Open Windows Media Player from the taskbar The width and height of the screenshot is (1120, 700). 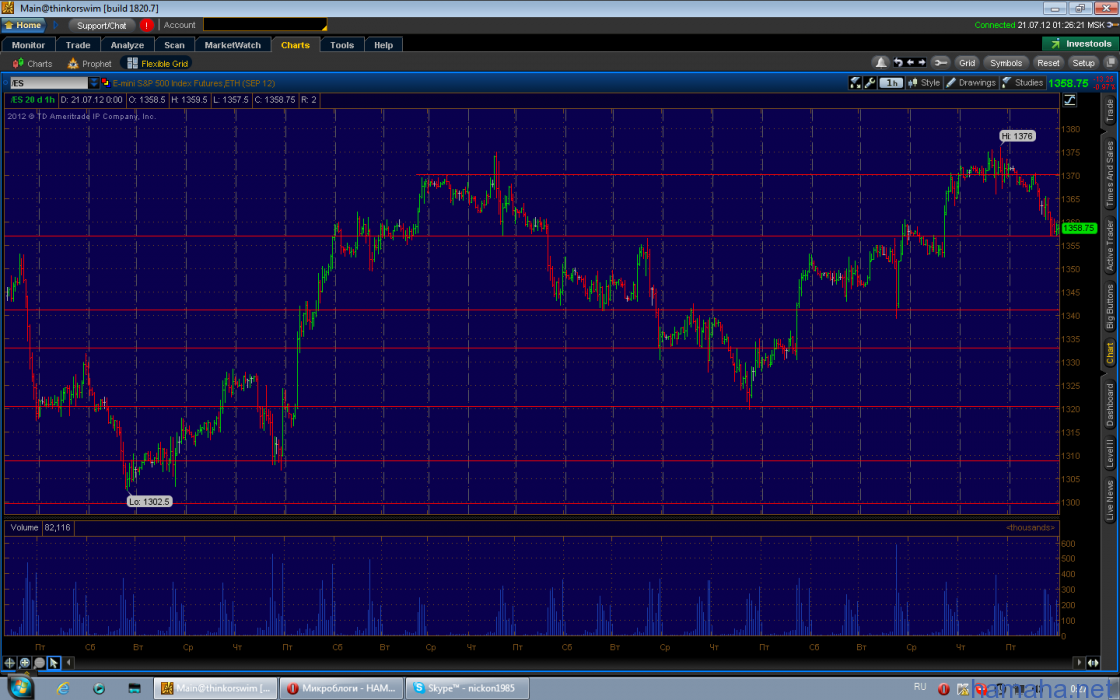[99, 688]
